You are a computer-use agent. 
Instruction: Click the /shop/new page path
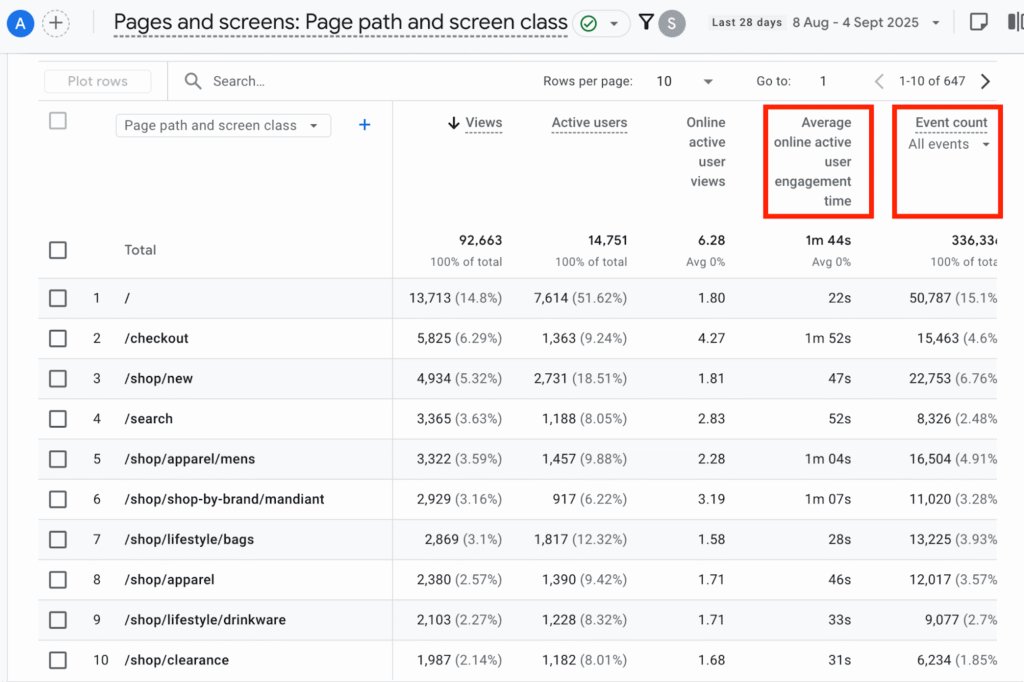[159, 379]
